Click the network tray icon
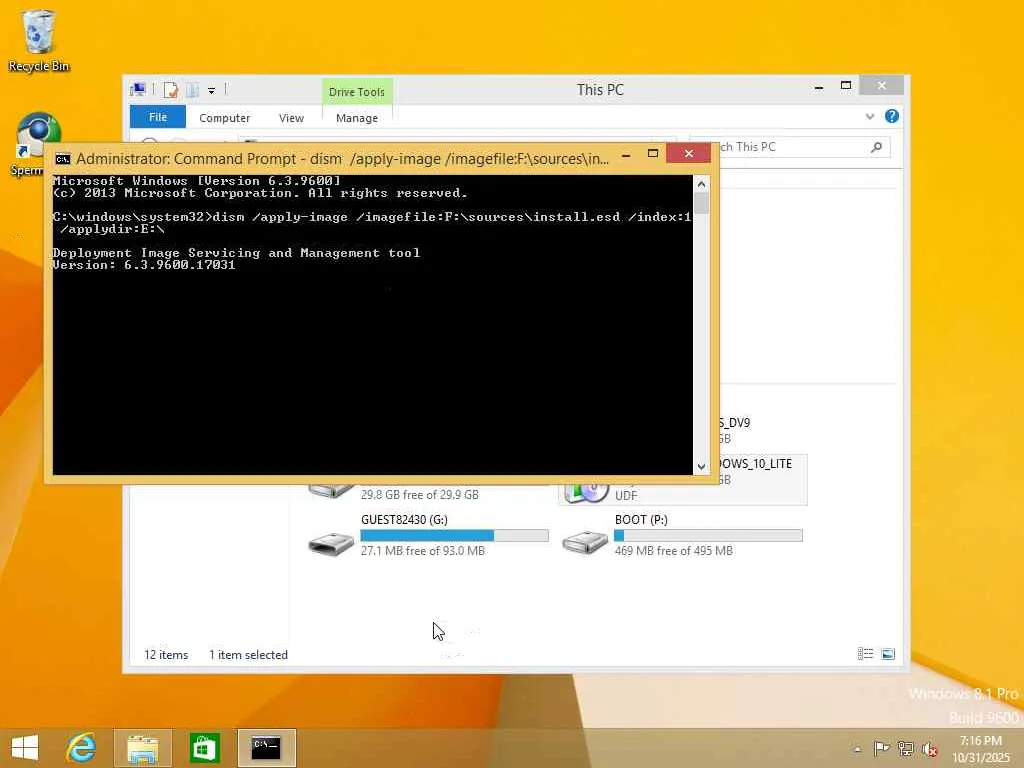Viewport: 1024px width, 768px height. pos(906,749)
